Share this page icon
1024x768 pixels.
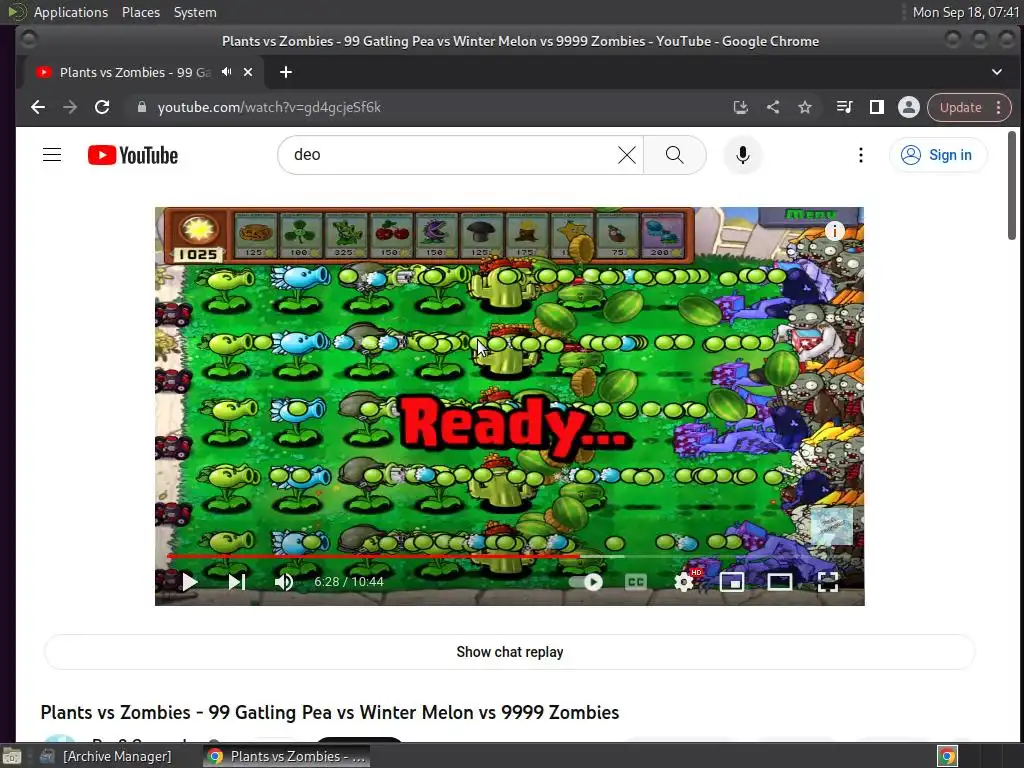click(x=773, y=107)
